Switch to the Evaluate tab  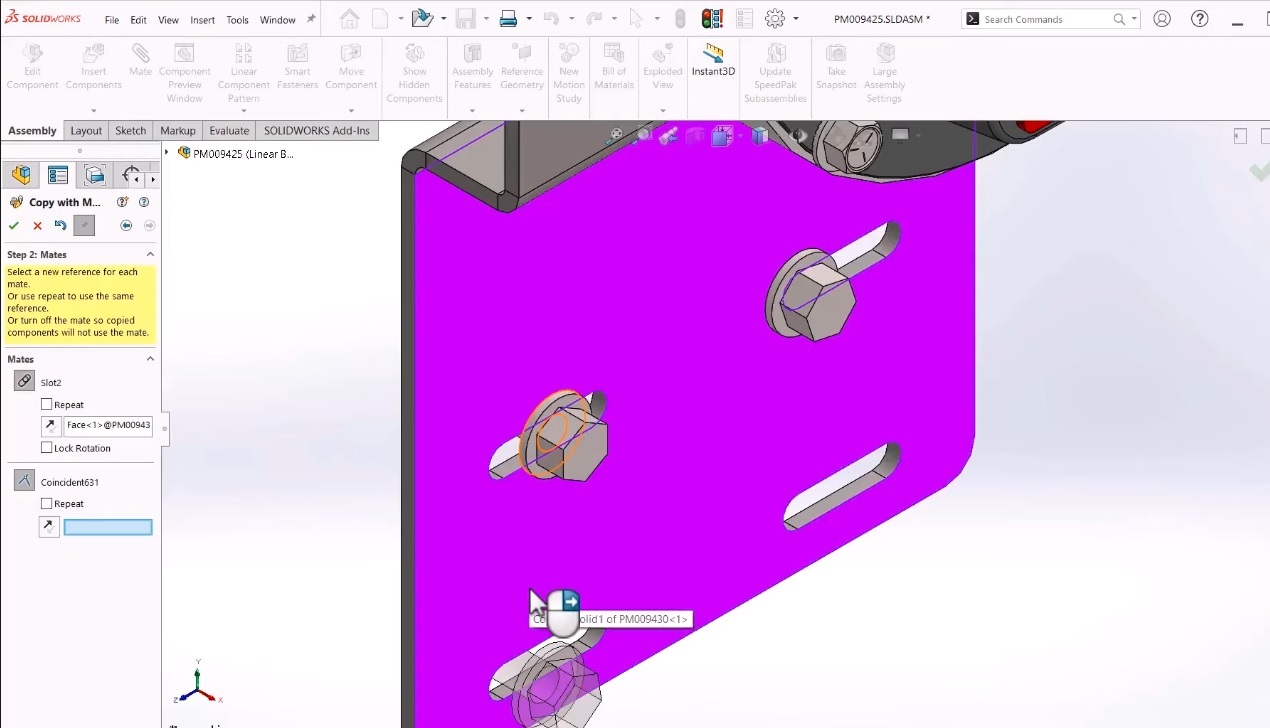[229, 131]
